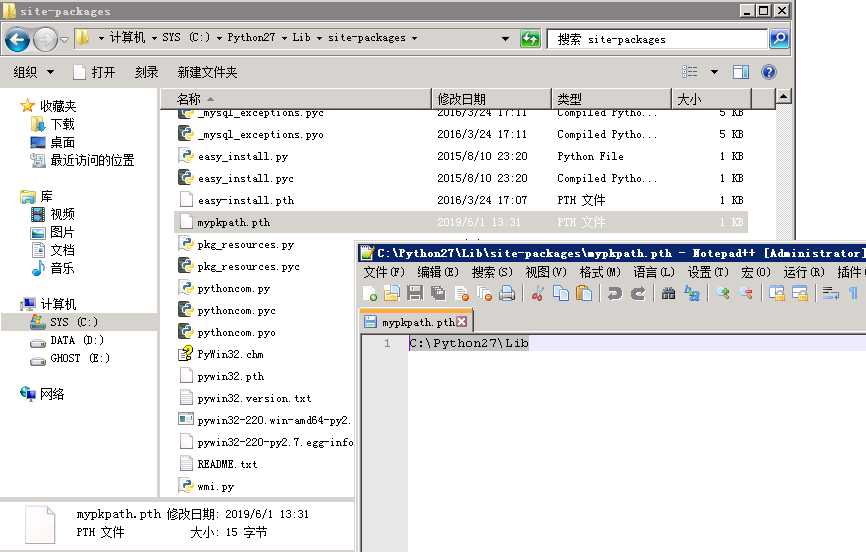866x552 pixels.
Task: Select the pywin32.pth file
Action: (x=230, y=376)
